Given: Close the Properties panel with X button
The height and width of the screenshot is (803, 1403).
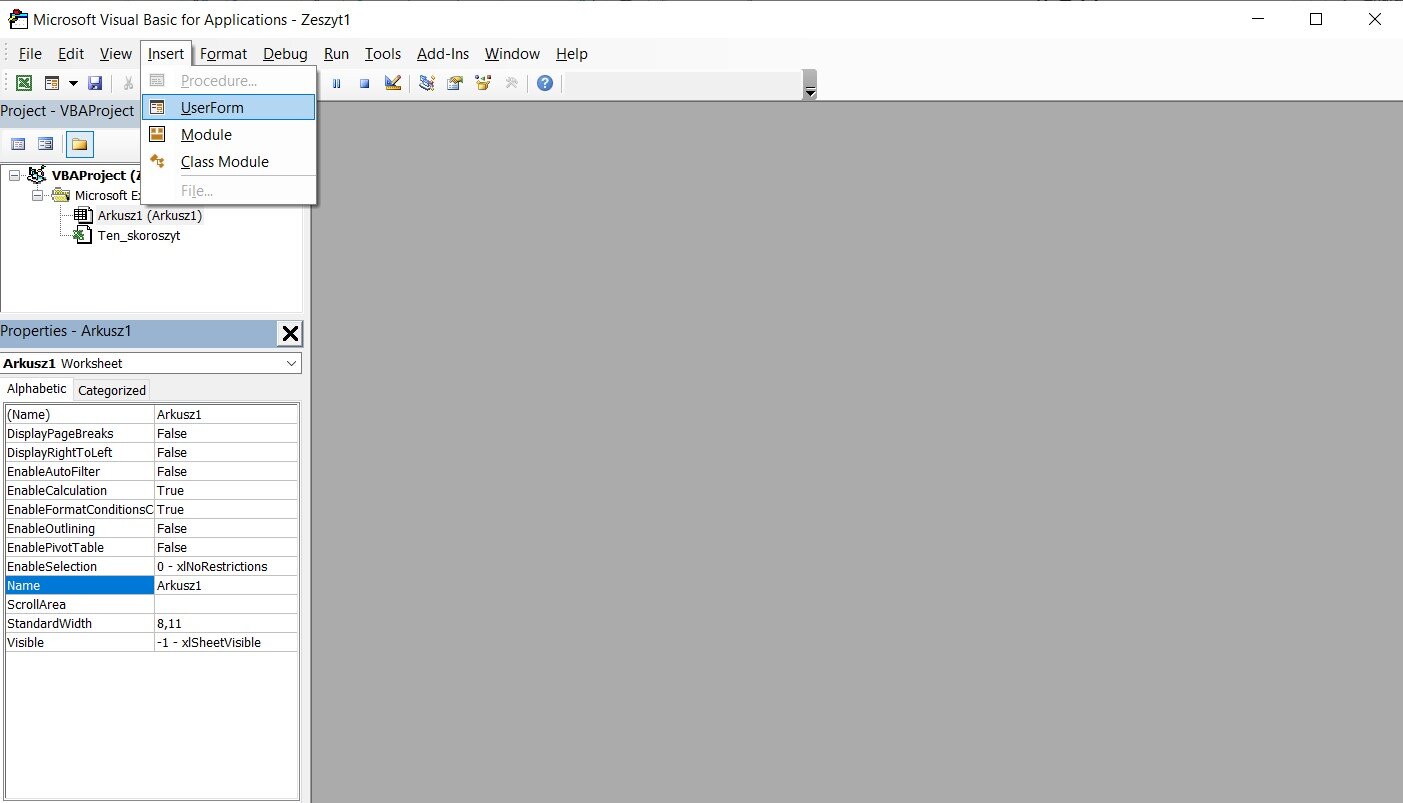Looking at the screenshot, I should 289,334.
